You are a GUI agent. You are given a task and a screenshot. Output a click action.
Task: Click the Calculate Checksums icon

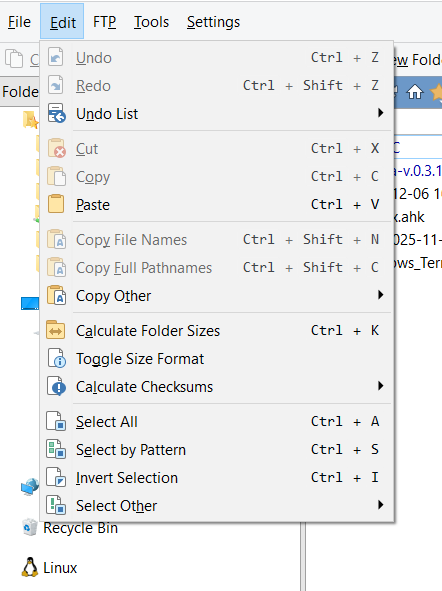pyautogui.click(x=57, y=386)
